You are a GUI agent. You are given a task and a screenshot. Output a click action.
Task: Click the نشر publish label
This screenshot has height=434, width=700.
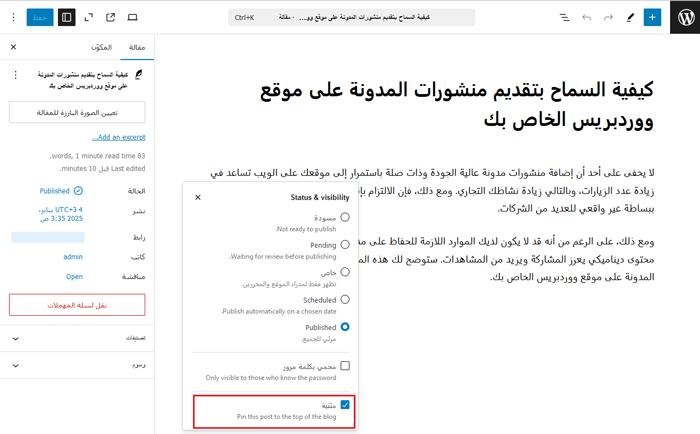coord(139,211)
